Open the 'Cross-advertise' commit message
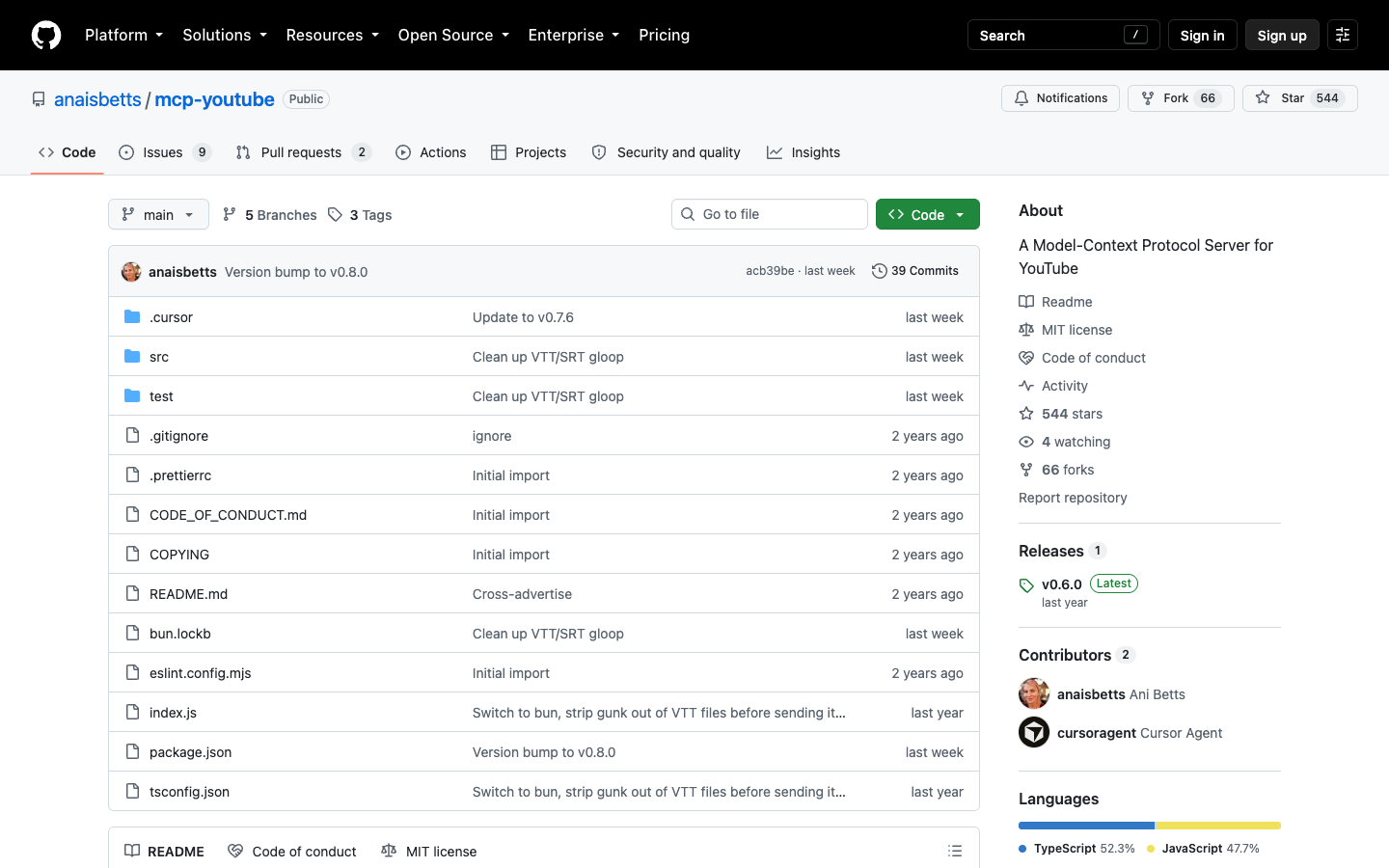This screenshot has height=868, width=1389. (x=522, y=594)
